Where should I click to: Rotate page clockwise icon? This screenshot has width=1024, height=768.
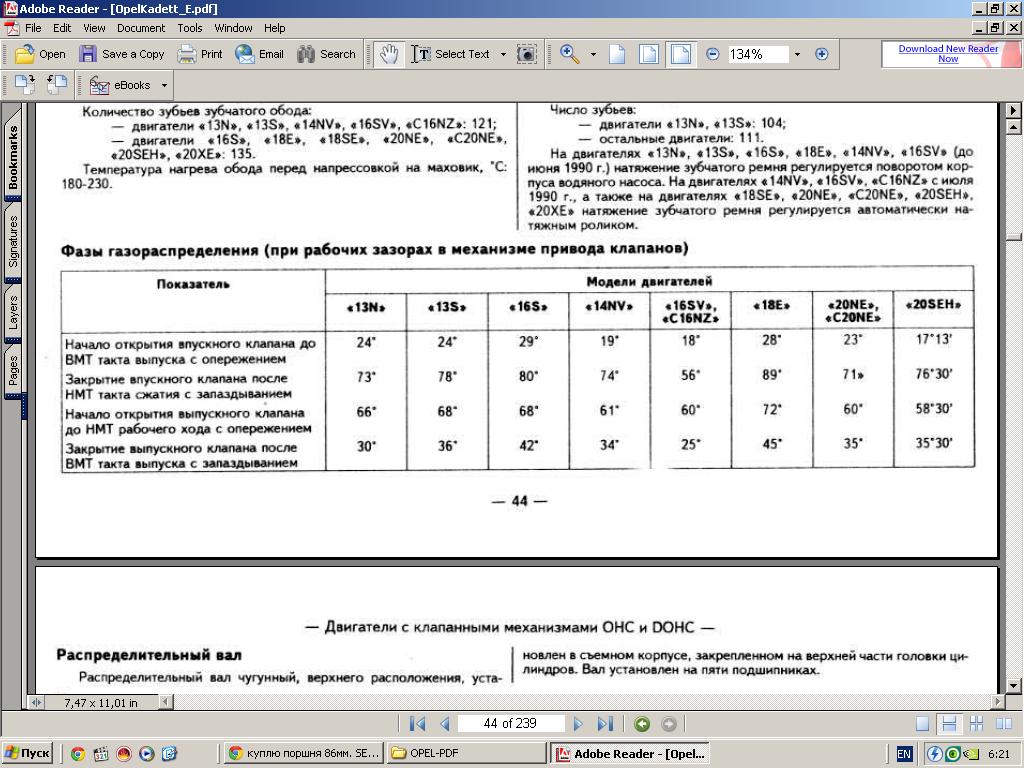57,85
